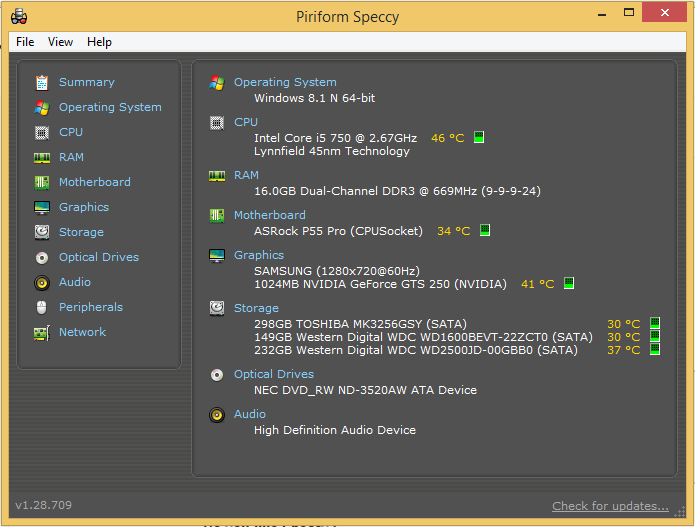Click the RAM heading link in main panel
Image resolution: width=695 pixels, height=527 pixels.
pyautogui.click(x=246, y=176)
